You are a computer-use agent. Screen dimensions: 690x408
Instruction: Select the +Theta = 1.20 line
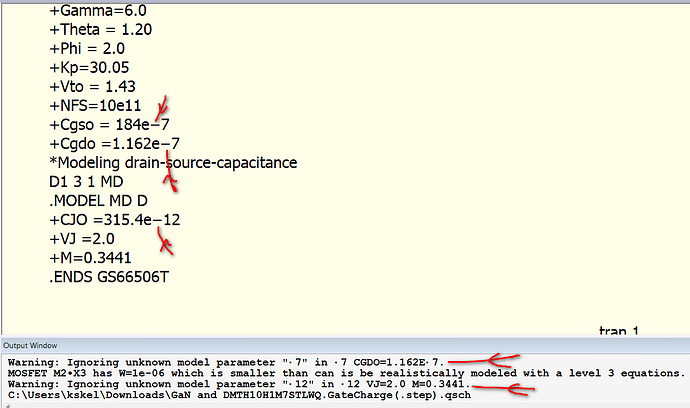tap(99, 30)
